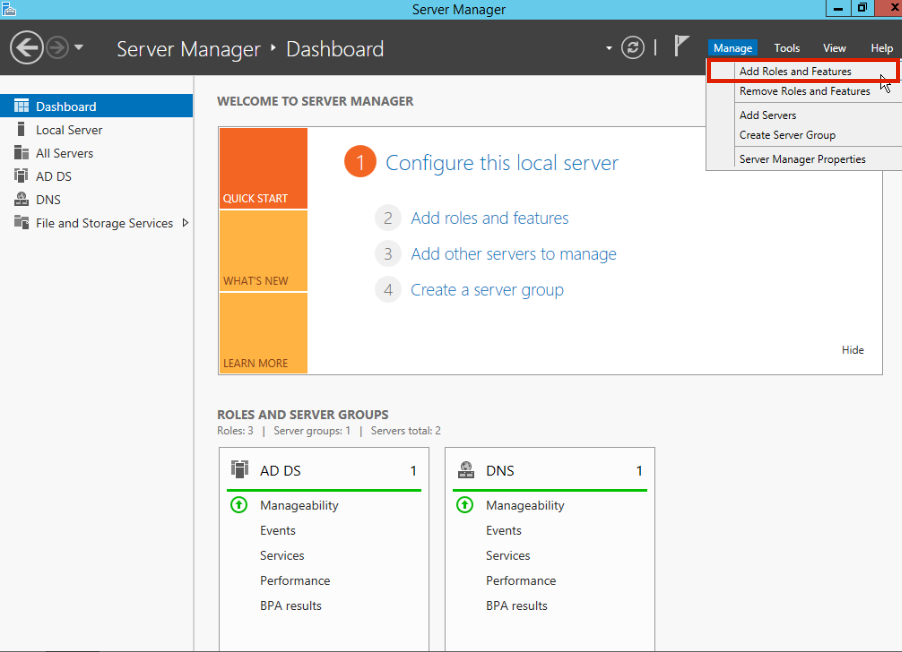
Task: Click the AD DS sidebar icon
Action: click(21, 176)
